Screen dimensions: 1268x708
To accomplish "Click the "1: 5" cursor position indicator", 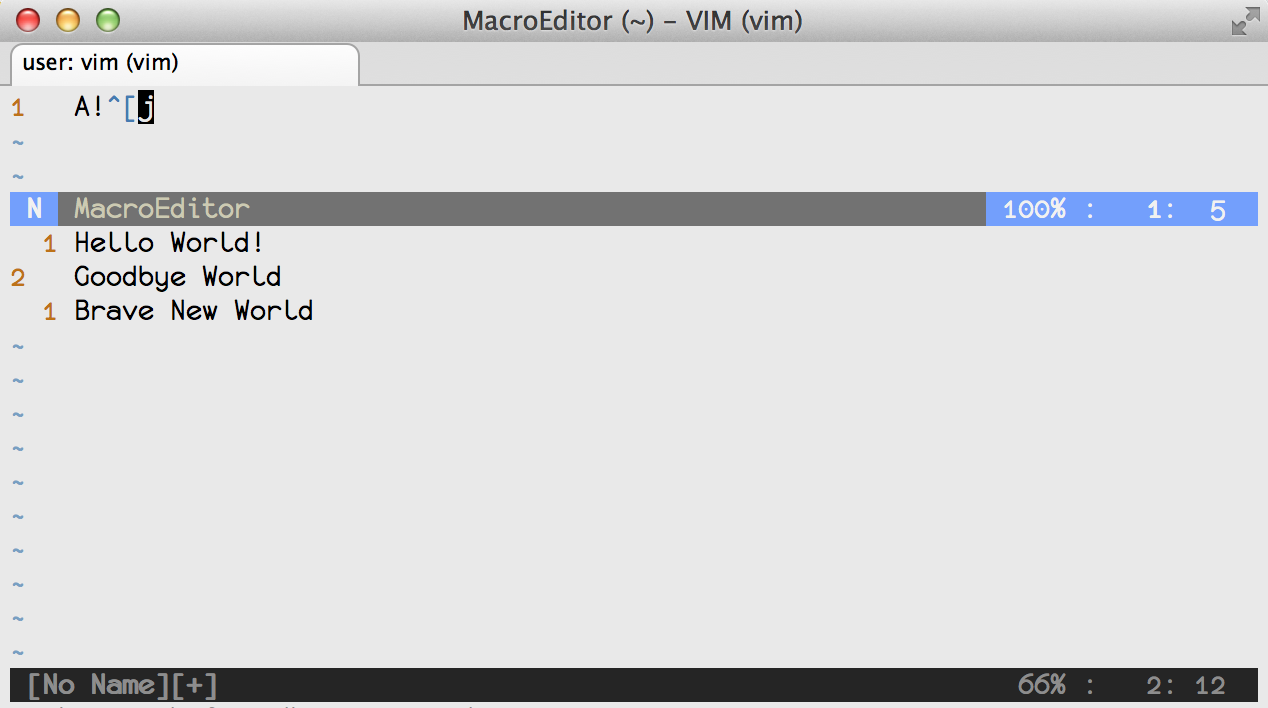I will (1186, 209).
